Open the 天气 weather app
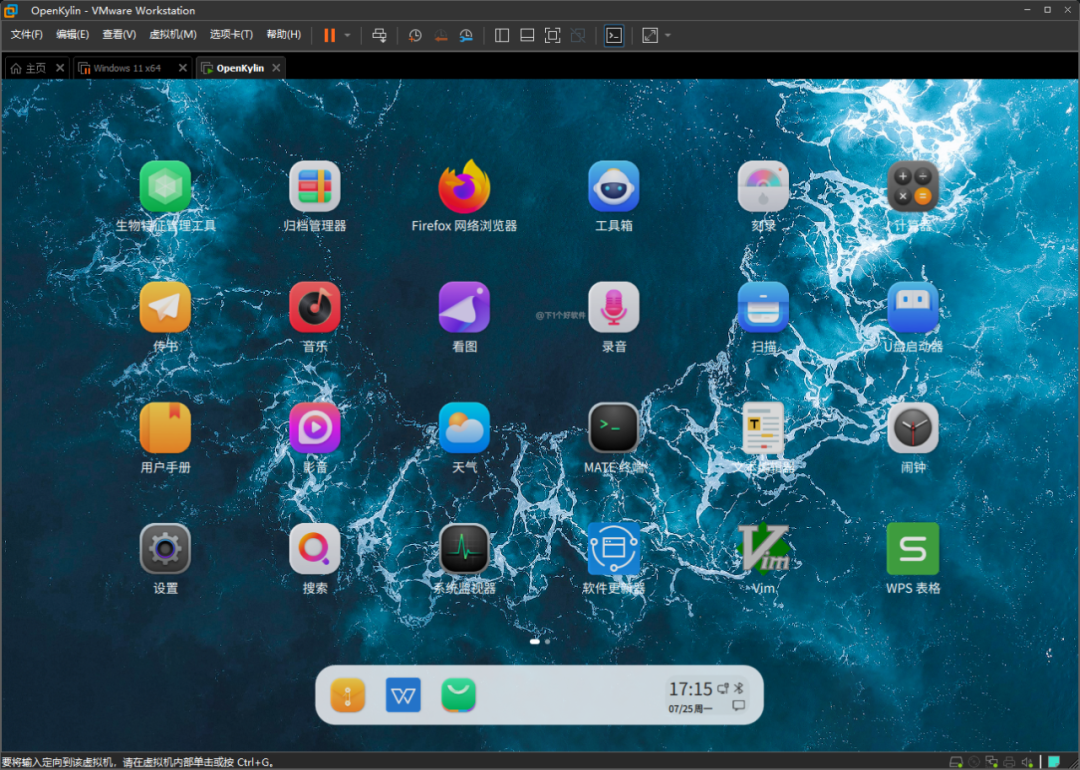The width and height of the screenshot is (1080, 770). [464, 428]
